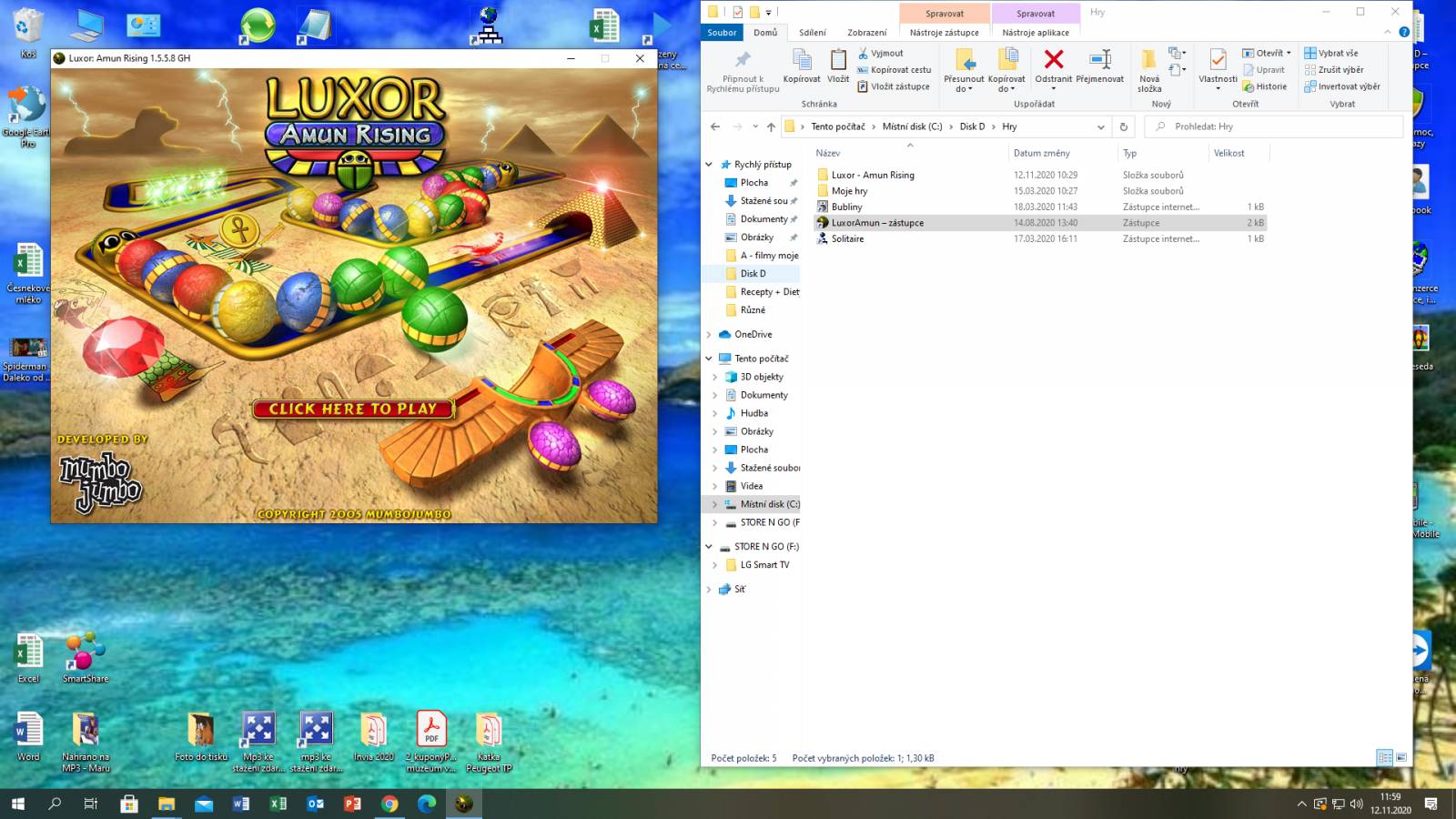Click Invertovat výběr in the ribbon
Viewport: 1456px width, 819px height.
tap(1341, 86)
